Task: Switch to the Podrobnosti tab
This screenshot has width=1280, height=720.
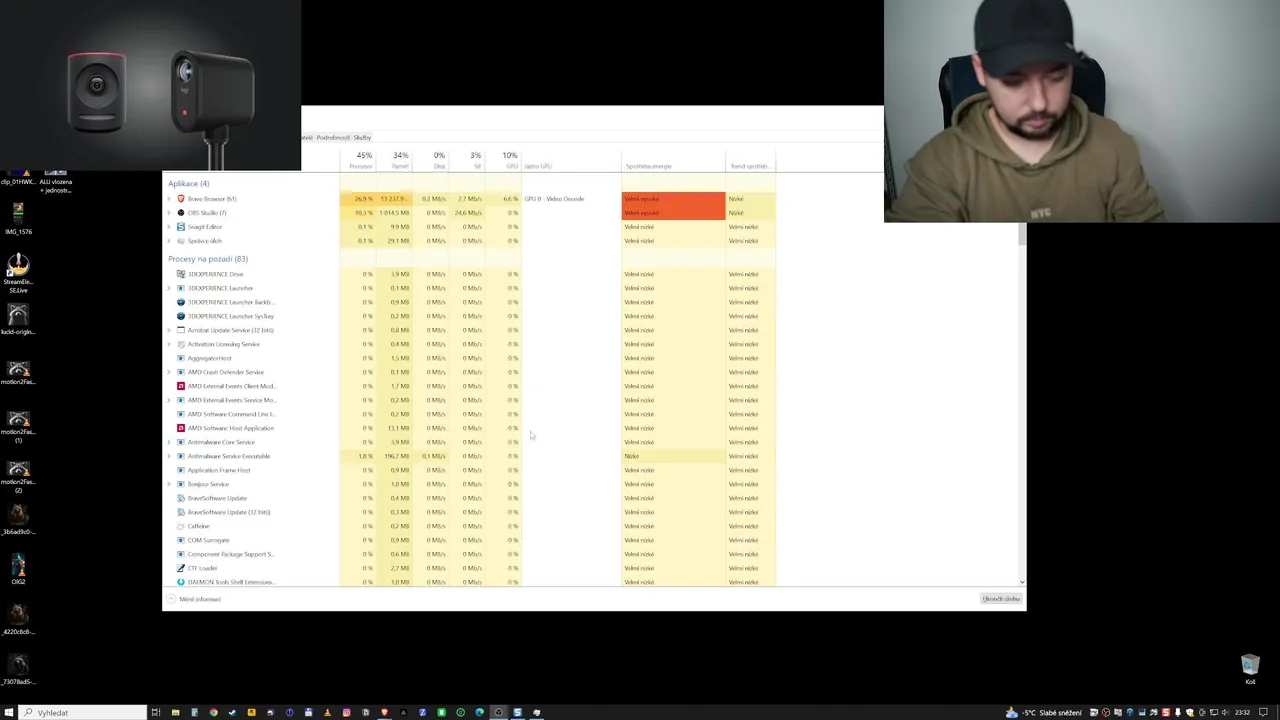Action: pos(333,137)
